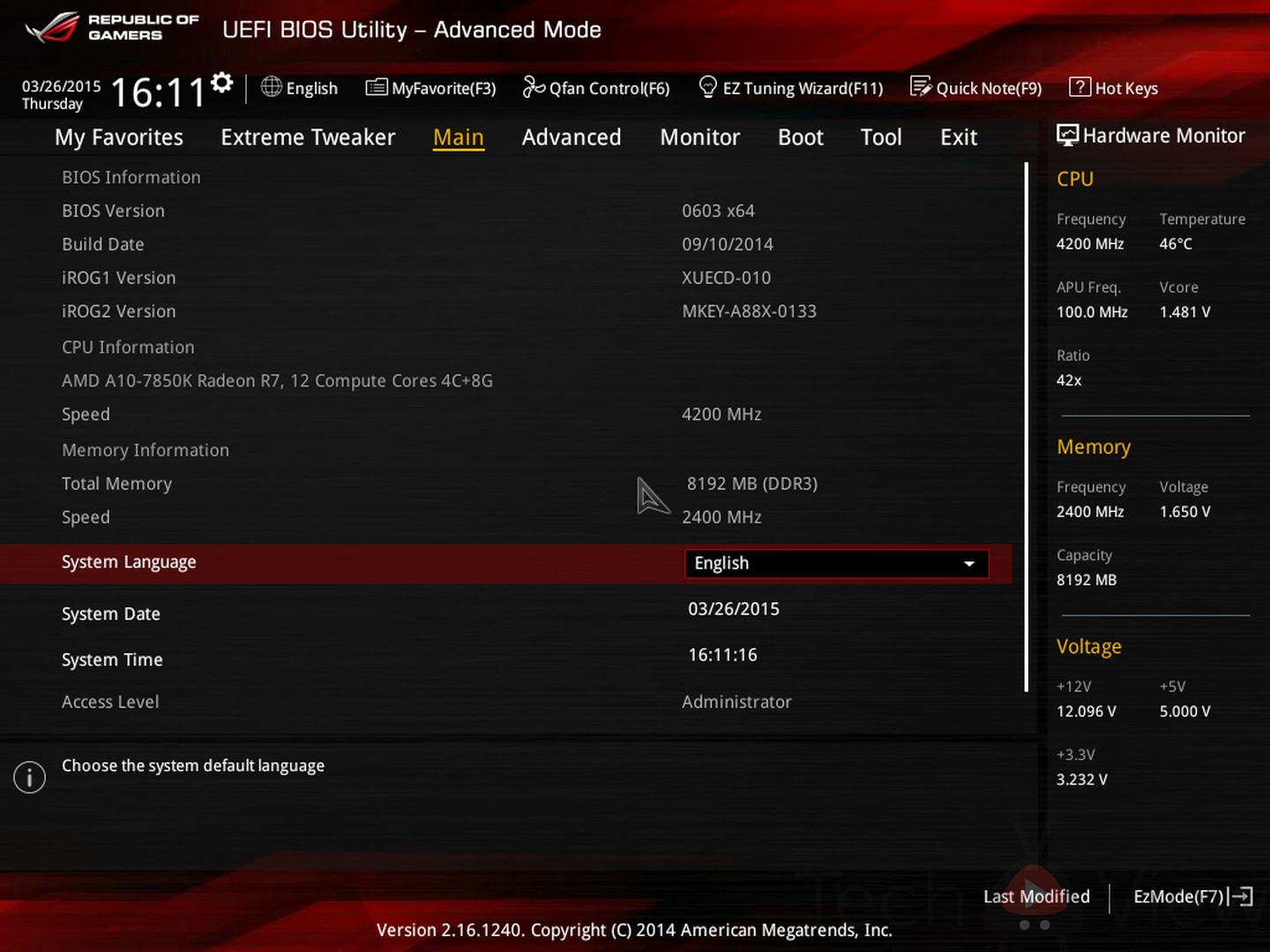
Task: Click the Hardware Monitor display icon
Action: pos(1067,135)
